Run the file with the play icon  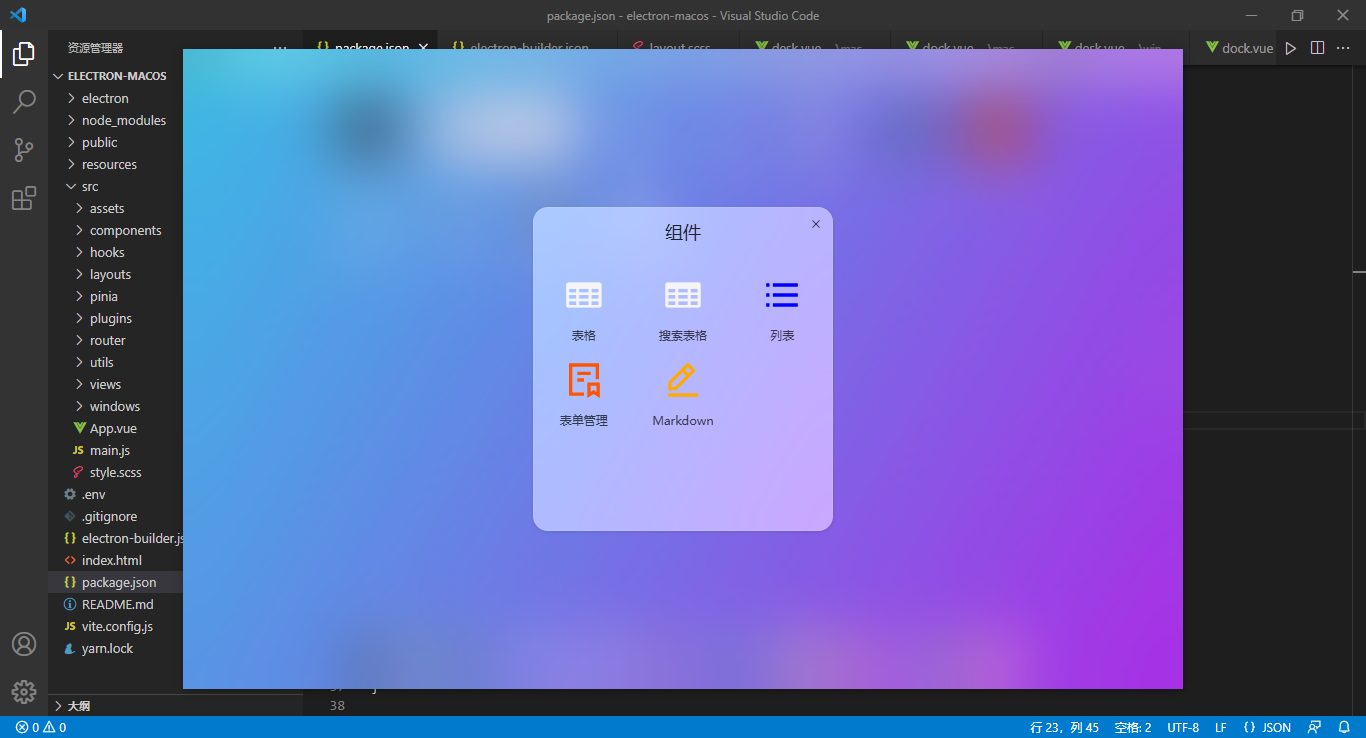point(1291,48)
